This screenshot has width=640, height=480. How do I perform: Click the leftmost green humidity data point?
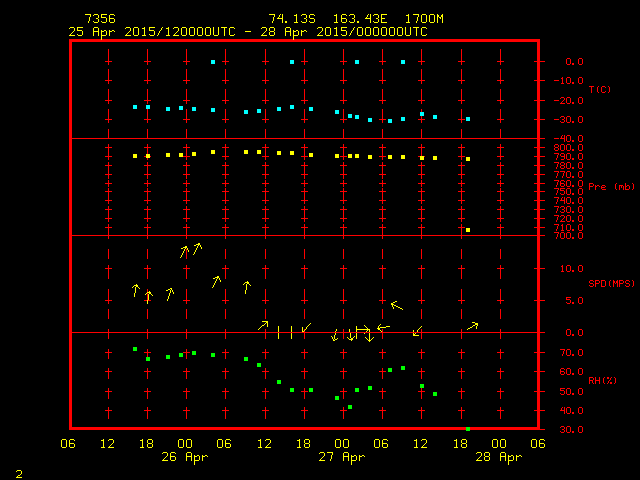click(135, 349)
